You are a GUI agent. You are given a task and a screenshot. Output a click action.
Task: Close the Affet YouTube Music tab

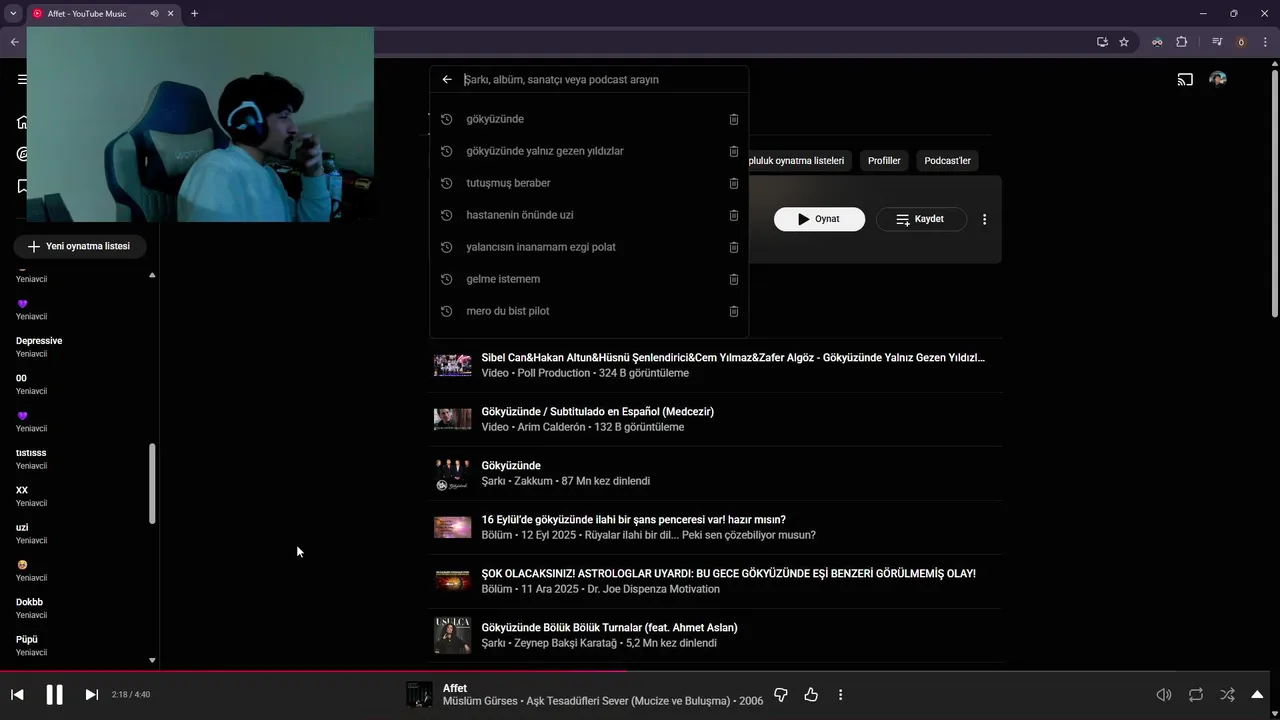[x=171, y=14]
